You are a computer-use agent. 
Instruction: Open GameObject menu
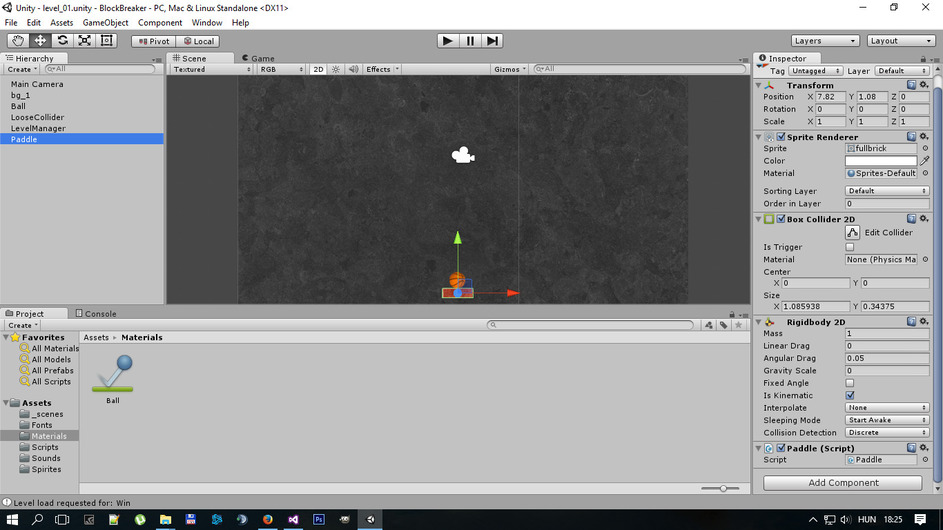tap(105, 23)
